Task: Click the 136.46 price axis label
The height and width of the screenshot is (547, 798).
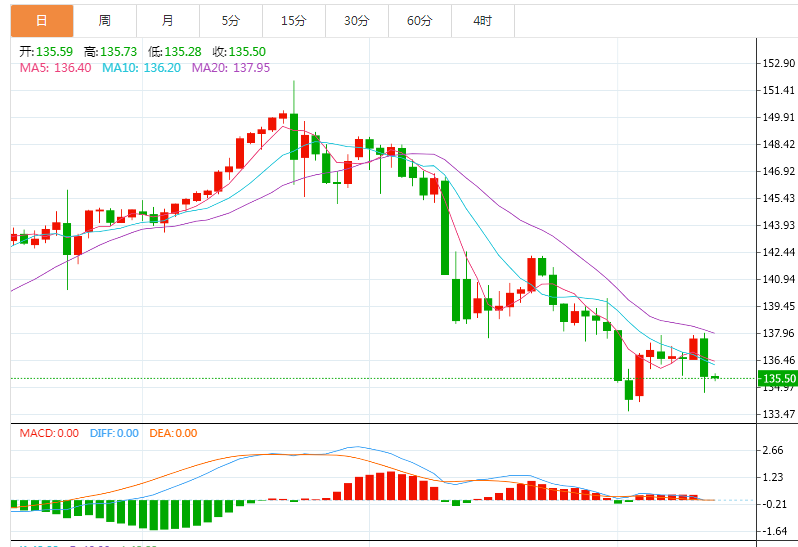Action: [x=779, y=360]
